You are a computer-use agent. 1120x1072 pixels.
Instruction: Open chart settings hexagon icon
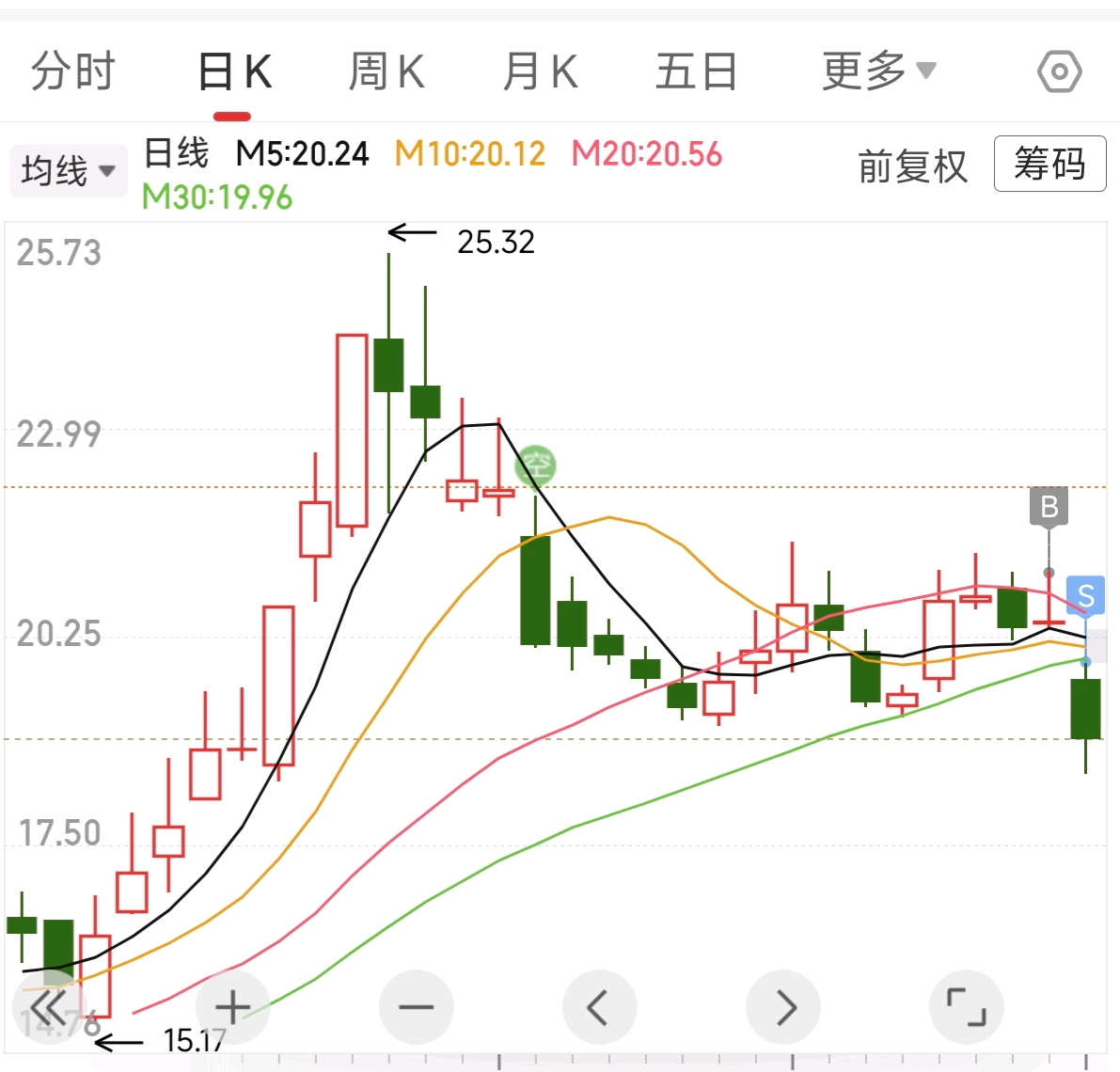tap(1059, 72)
